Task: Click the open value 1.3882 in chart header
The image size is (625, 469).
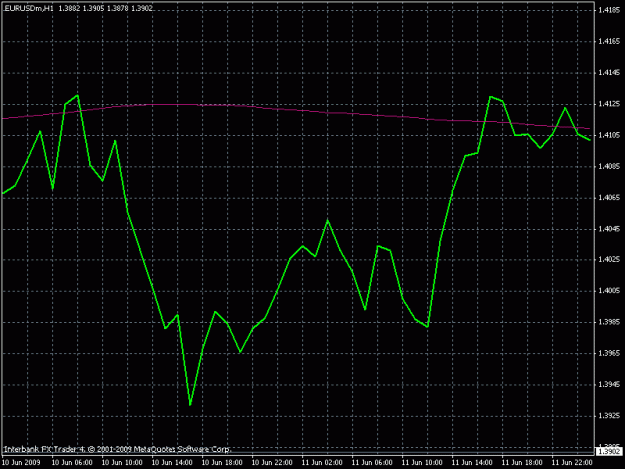Action: 69,8
